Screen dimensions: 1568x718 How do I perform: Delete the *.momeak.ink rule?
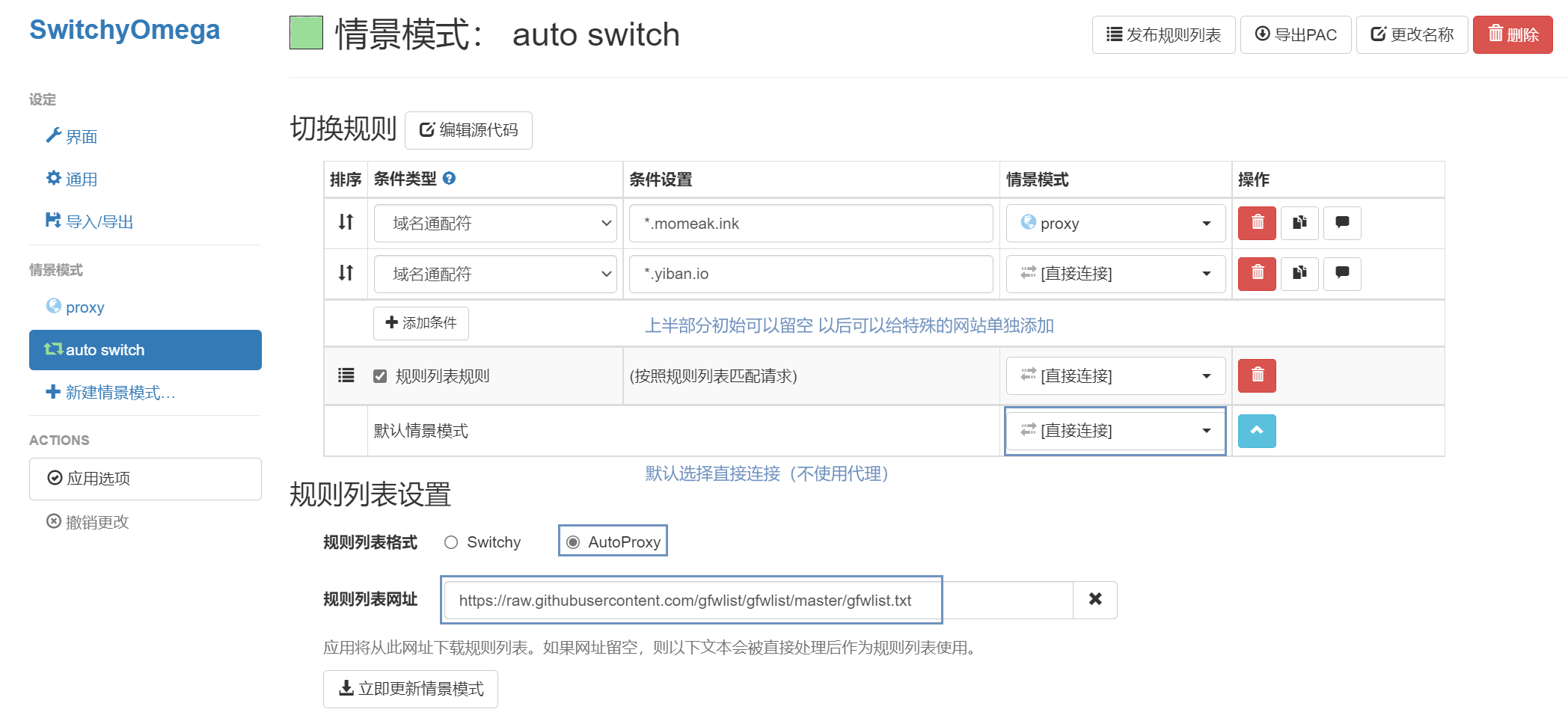1257,223
